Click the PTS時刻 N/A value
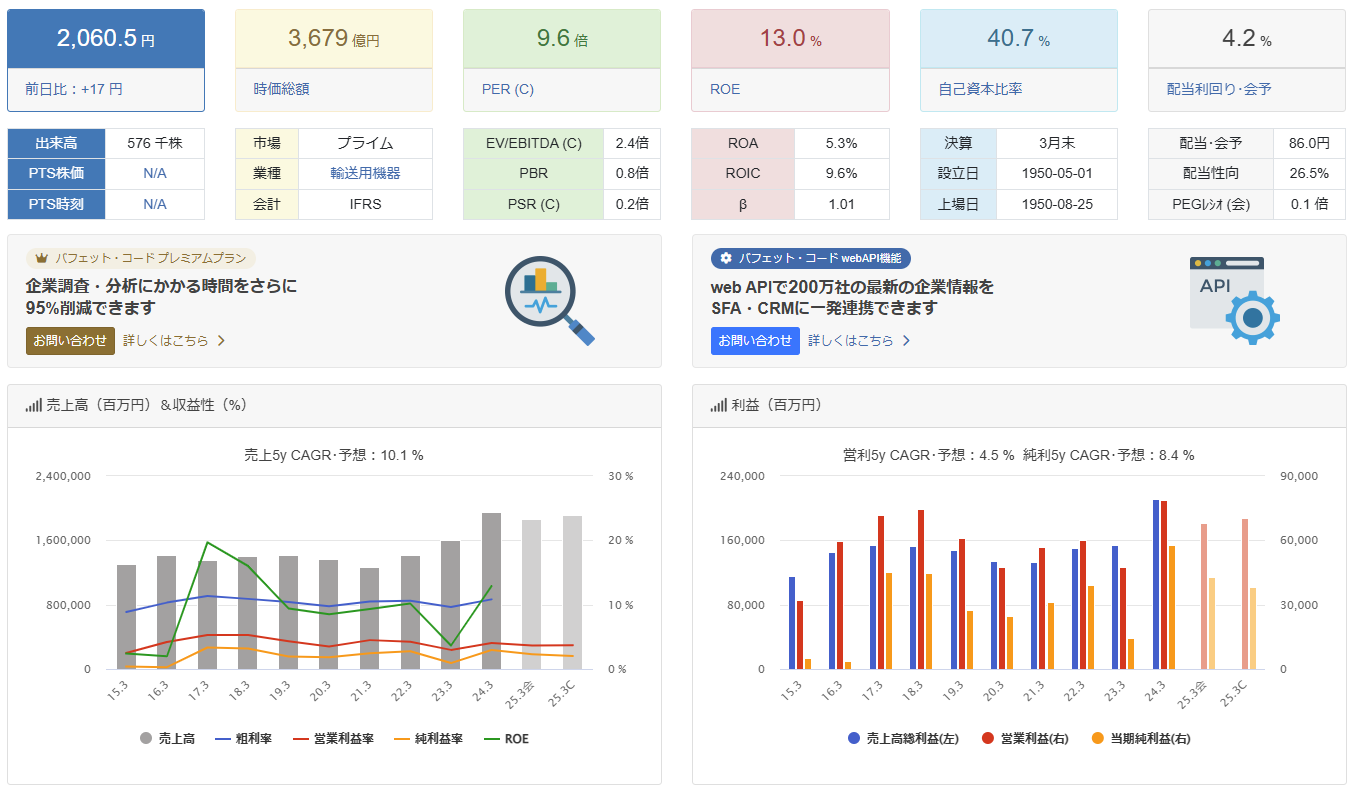The width and height of the screenshot is (1351, 788). coord(155,204)
